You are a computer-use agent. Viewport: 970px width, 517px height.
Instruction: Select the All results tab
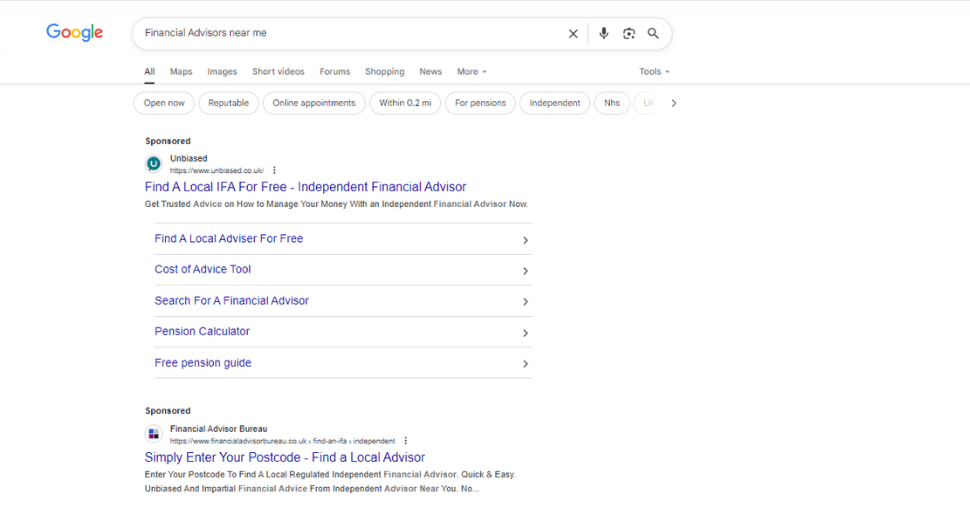coord(150,72)
